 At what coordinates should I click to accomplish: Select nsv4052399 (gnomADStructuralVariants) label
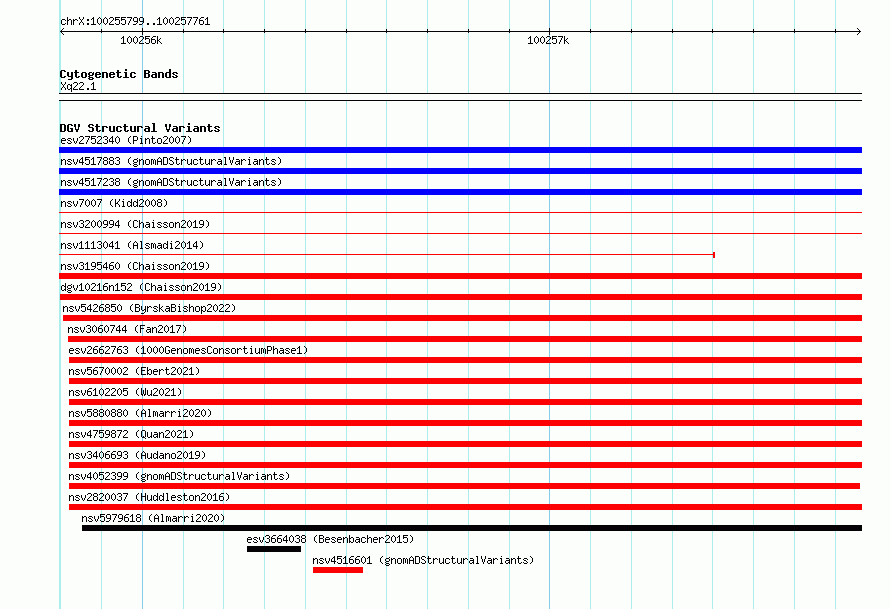(x=179, y=476)
